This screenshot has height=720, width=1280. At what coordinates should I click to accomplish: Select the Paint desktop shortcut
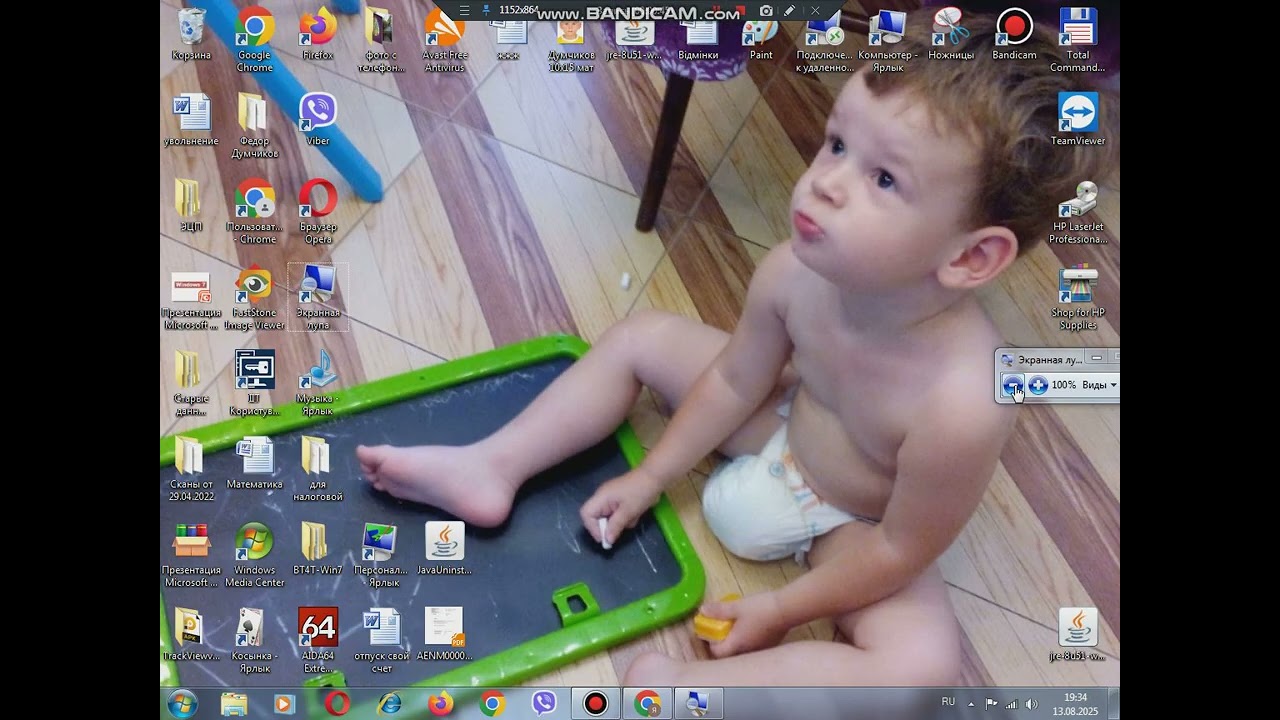point(762,40)
